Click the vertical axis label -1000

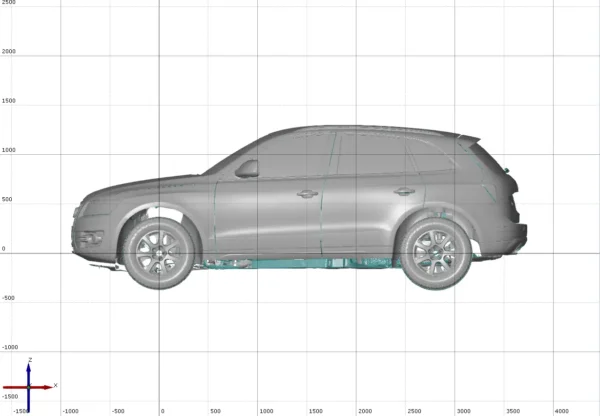point(10,347)
